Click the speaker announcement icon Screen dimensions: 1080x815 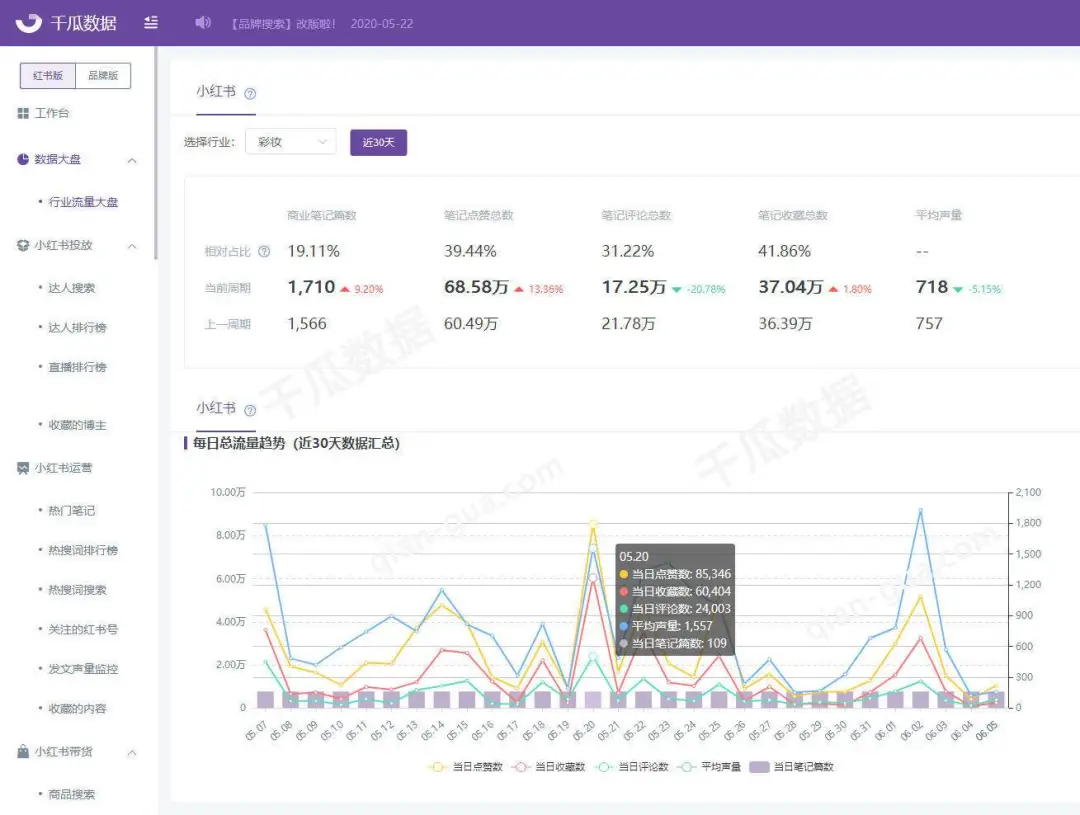click(x=202, y=23)
